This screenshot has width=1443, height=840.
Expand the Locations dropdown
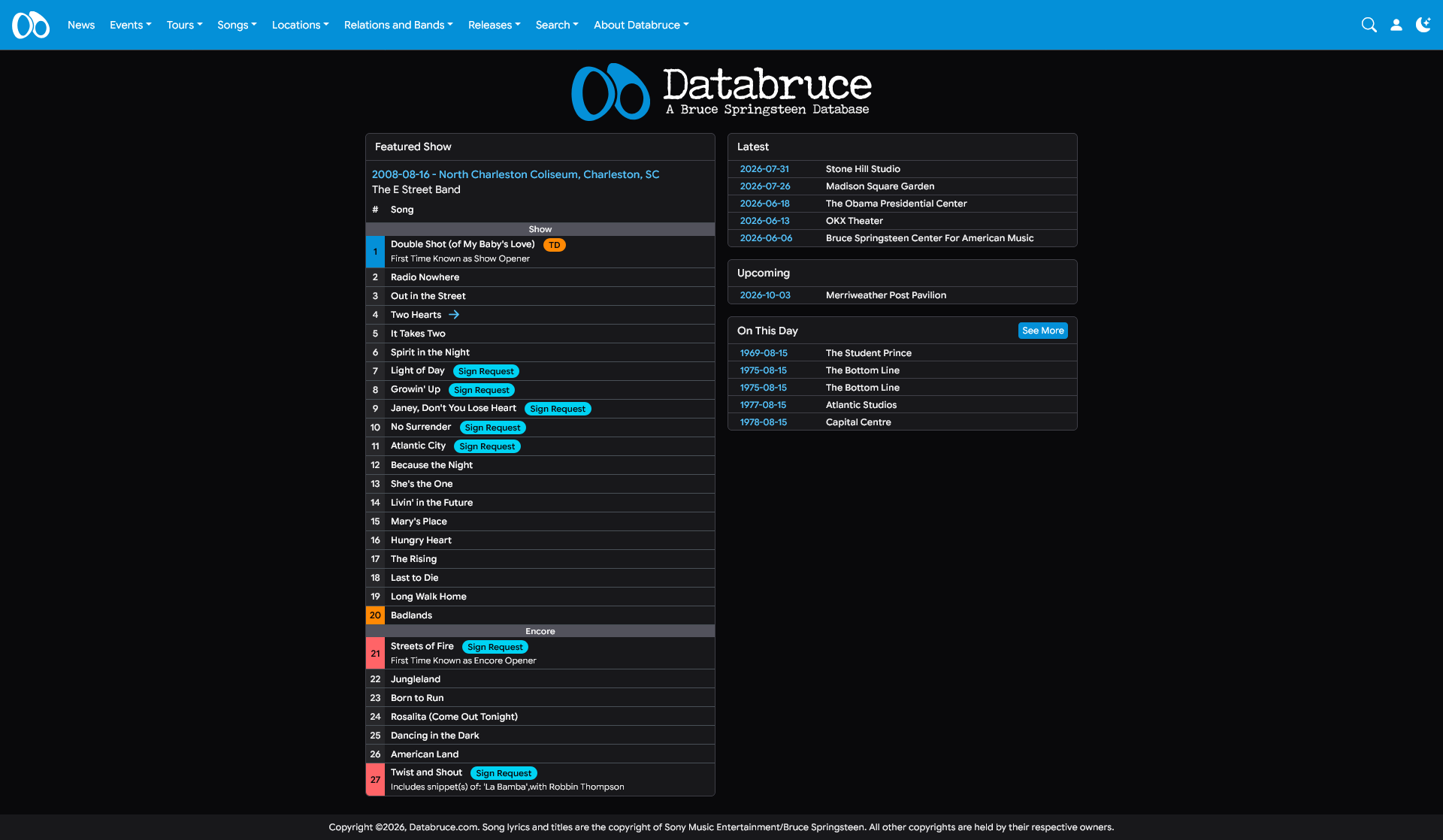click(301, 25)
